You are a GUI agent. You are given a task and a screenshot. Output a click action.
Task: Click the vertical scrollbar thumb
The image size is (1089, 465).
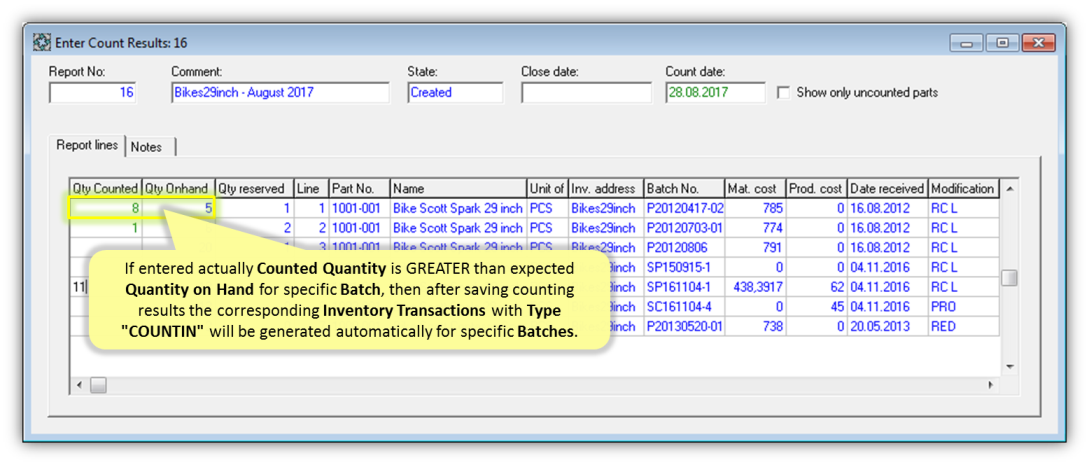1010,278
